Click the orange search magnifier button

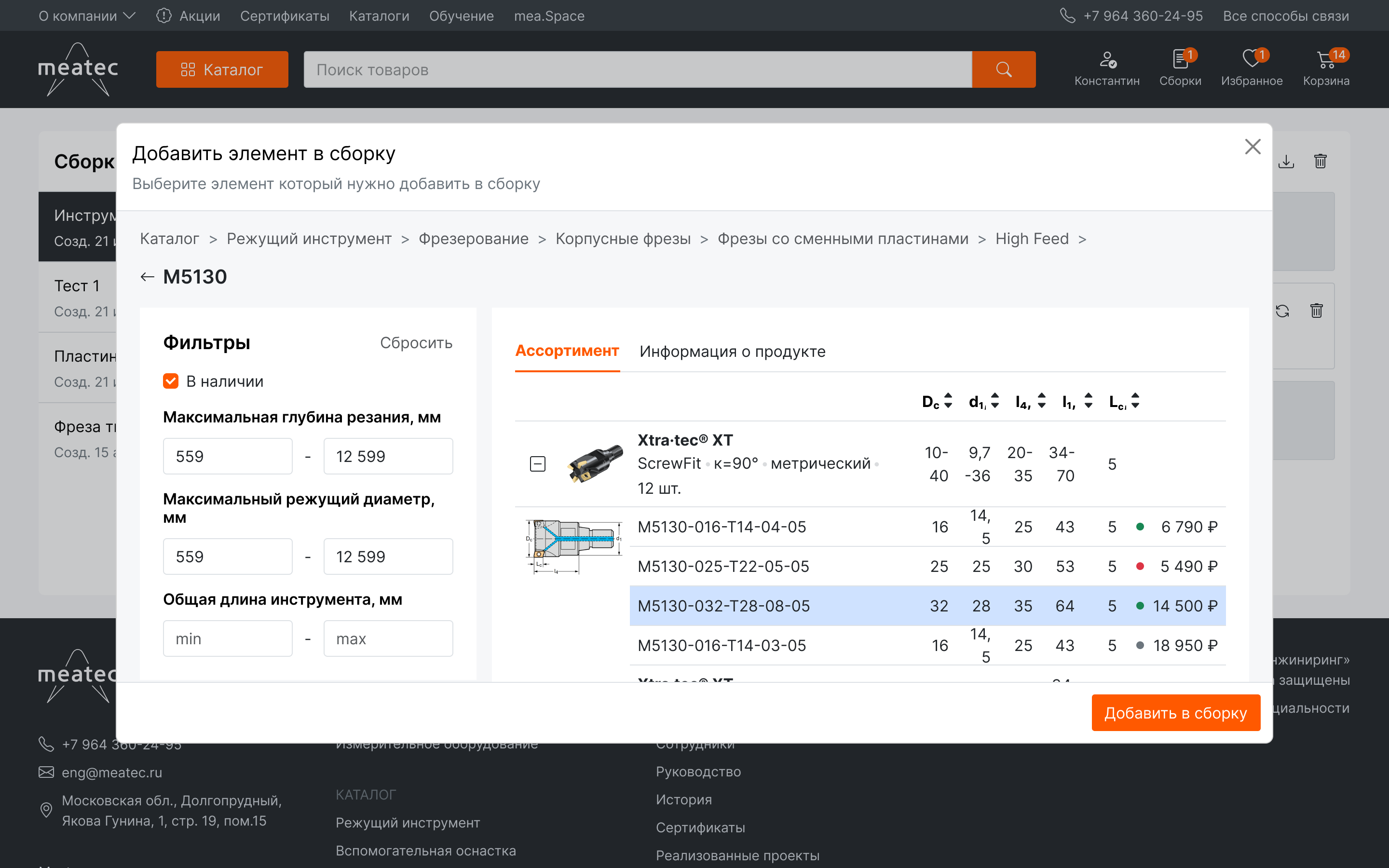[1003, 69]
